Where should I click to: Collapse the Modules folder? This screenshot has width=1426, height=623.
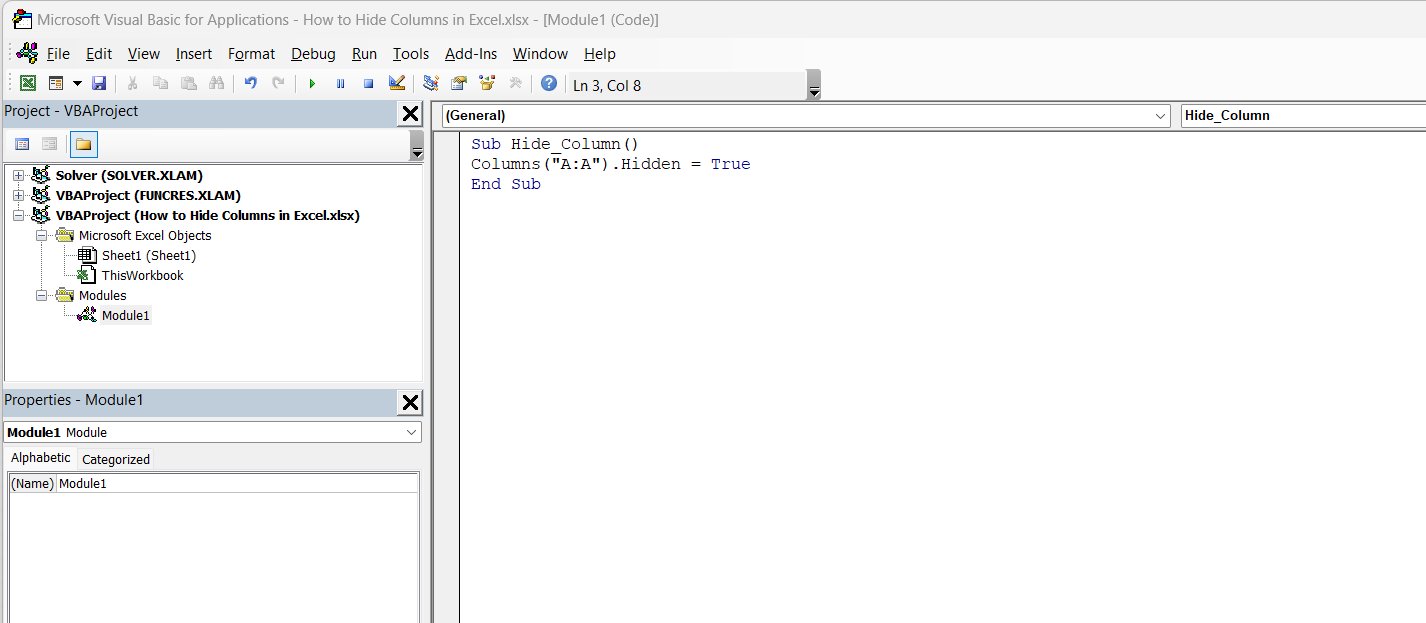tap(41, 296)
